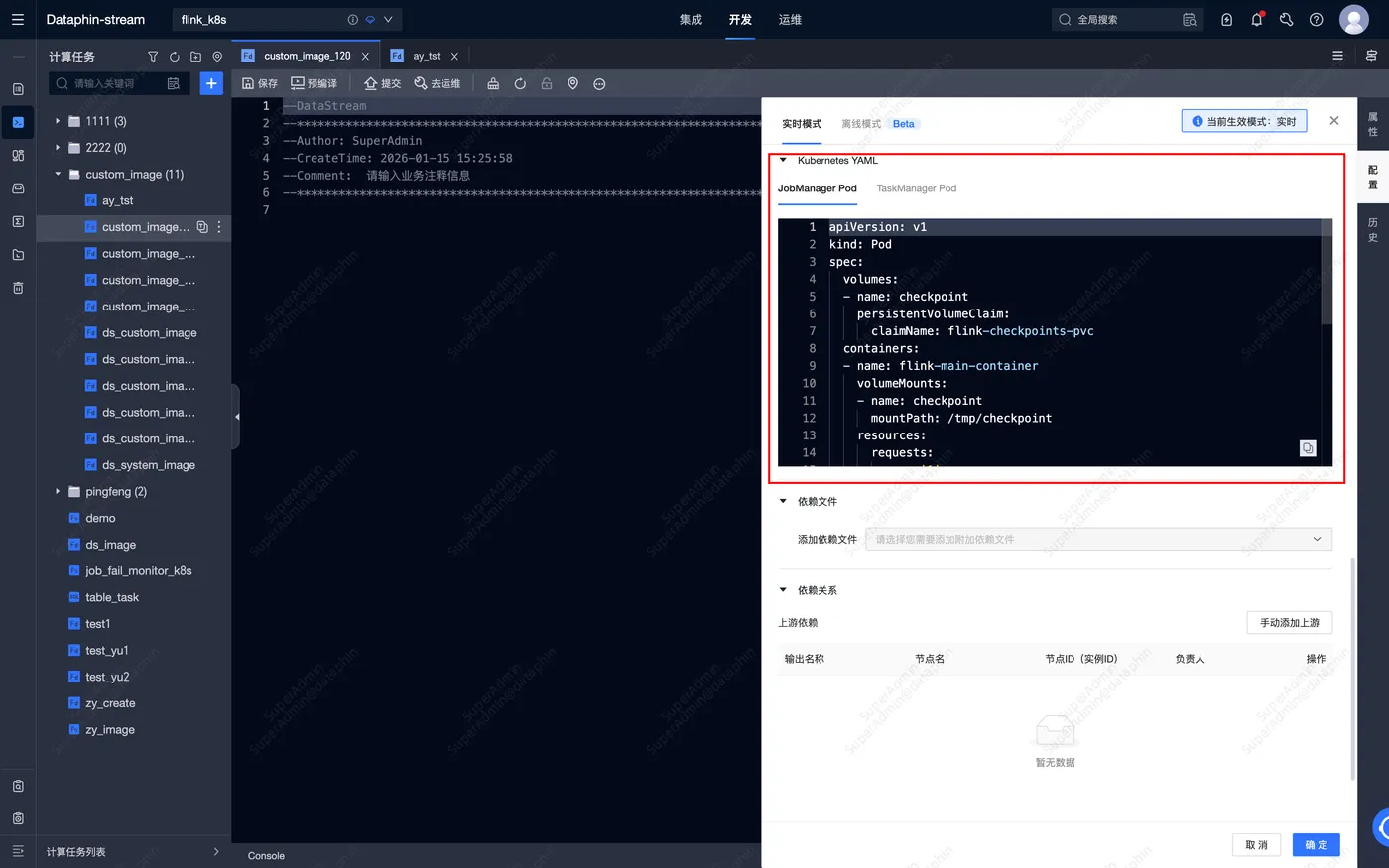Click the 全局搜索 search field
This screenshot has width=1389, height=868.
pos(1126,20)
